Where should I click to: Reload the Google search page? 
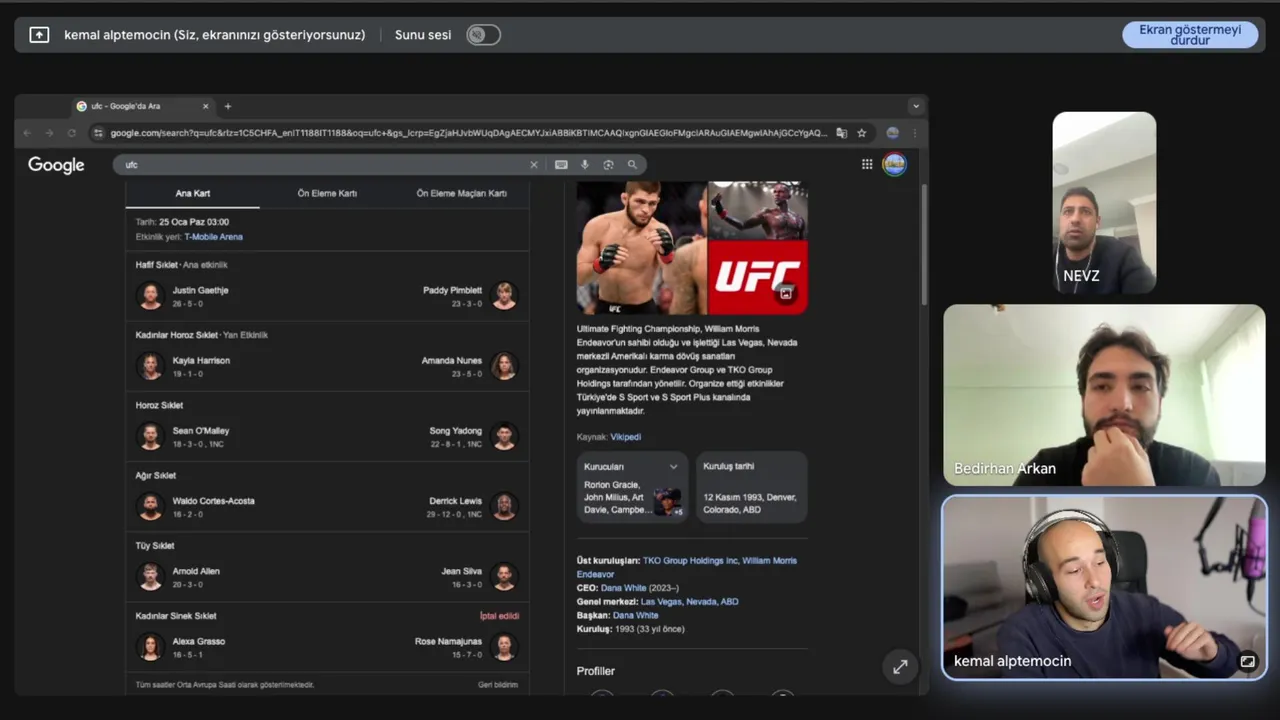click(x=71, y=133)
